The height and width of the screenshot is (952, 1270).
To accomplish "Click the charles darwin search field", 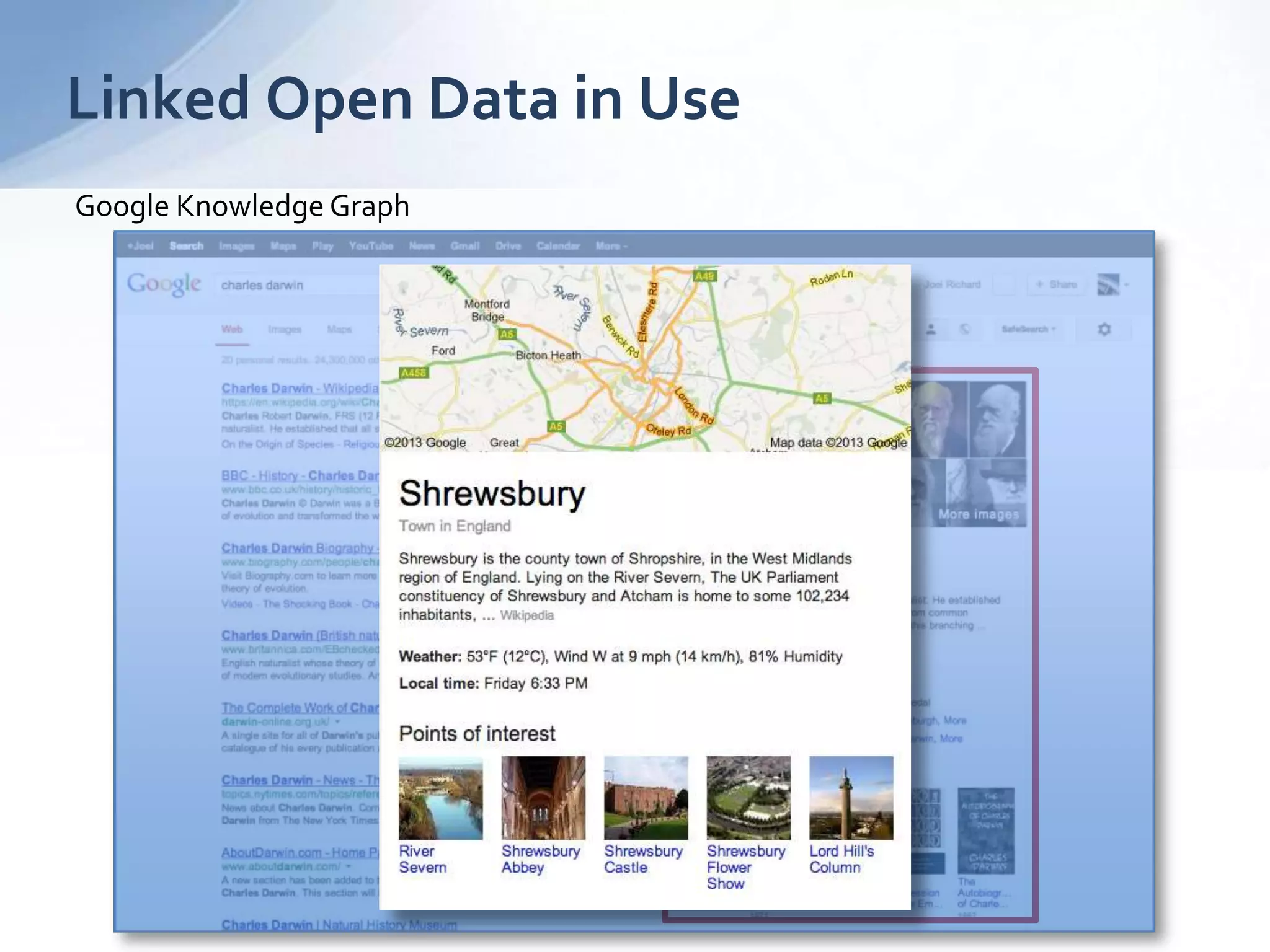I will point(298,285).
